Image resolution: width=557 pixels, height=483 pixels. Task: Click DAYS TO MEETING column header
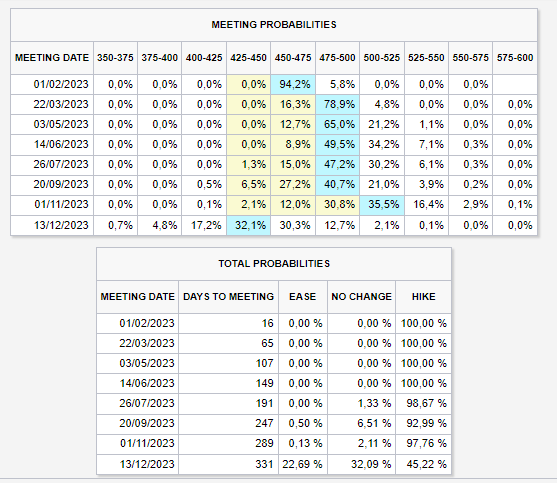pos(228,297)
